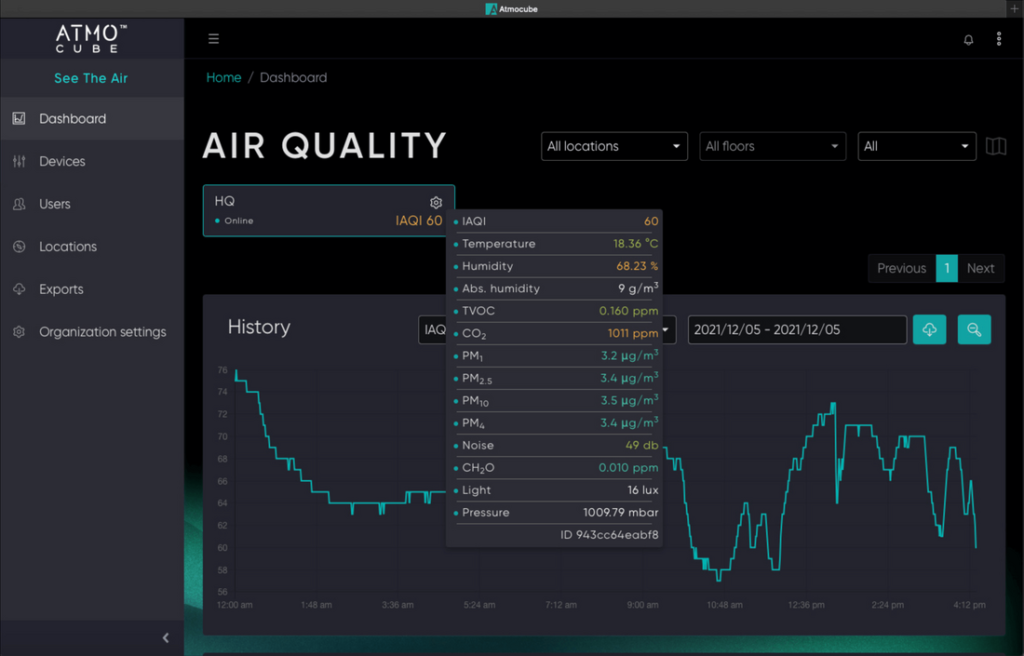Screen dimensions: 1024x656
Task: Click the date range field 2021/12/05
Action: pyautogui.click(x=797, y=330)
